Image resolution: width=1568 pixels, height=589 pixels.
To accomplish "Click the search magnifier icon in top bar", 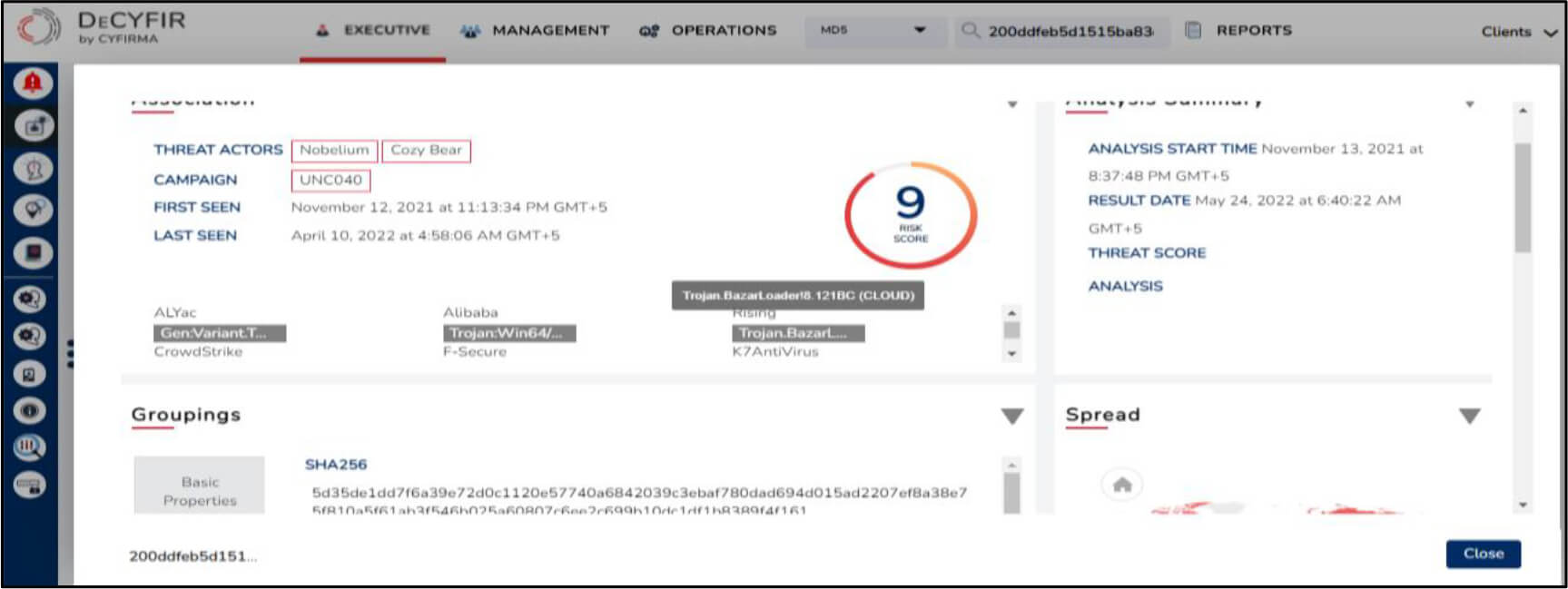I will coord(971,31).
